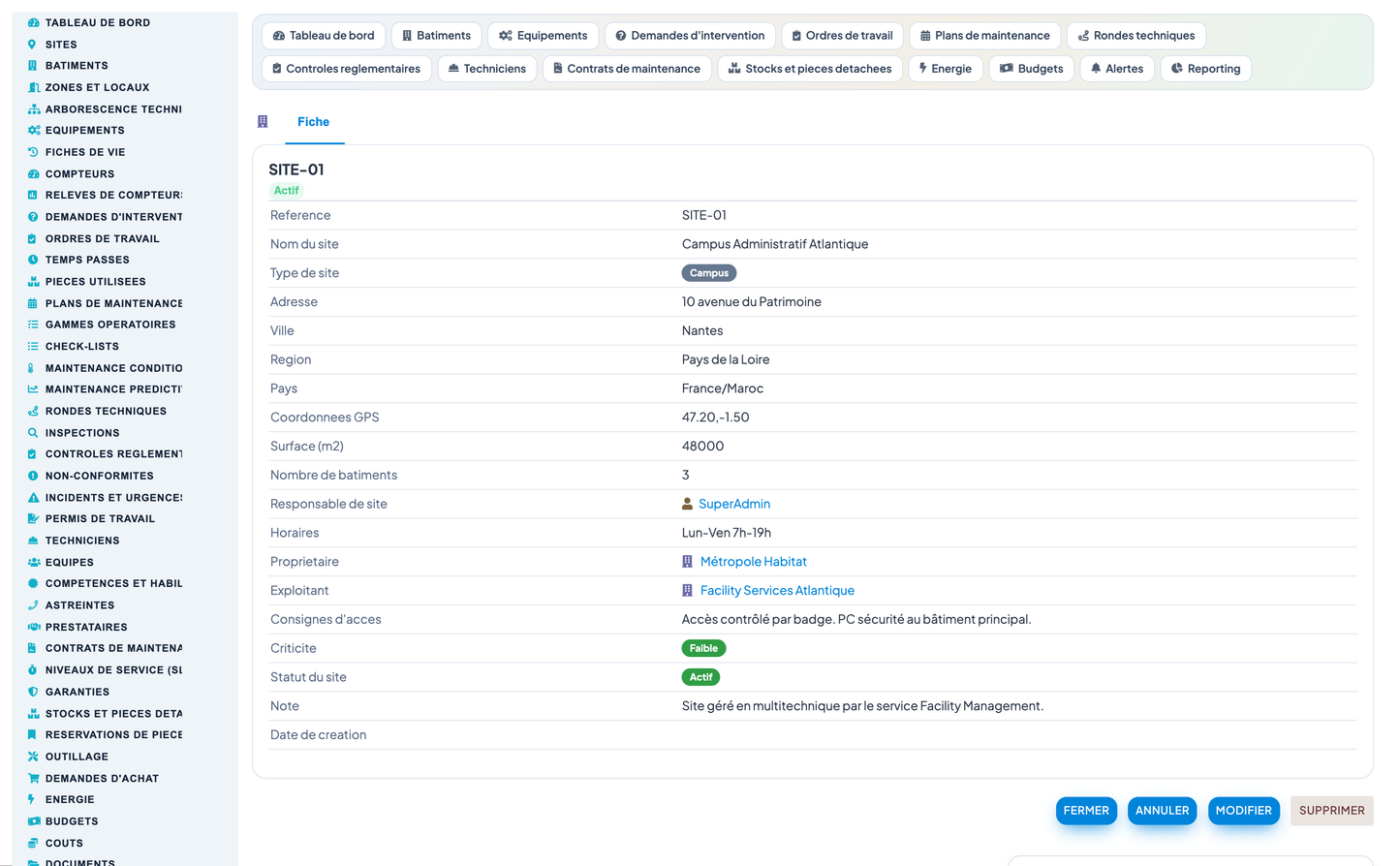
Task: Click the Prestataires handshake icon
Action: (33, 627)
